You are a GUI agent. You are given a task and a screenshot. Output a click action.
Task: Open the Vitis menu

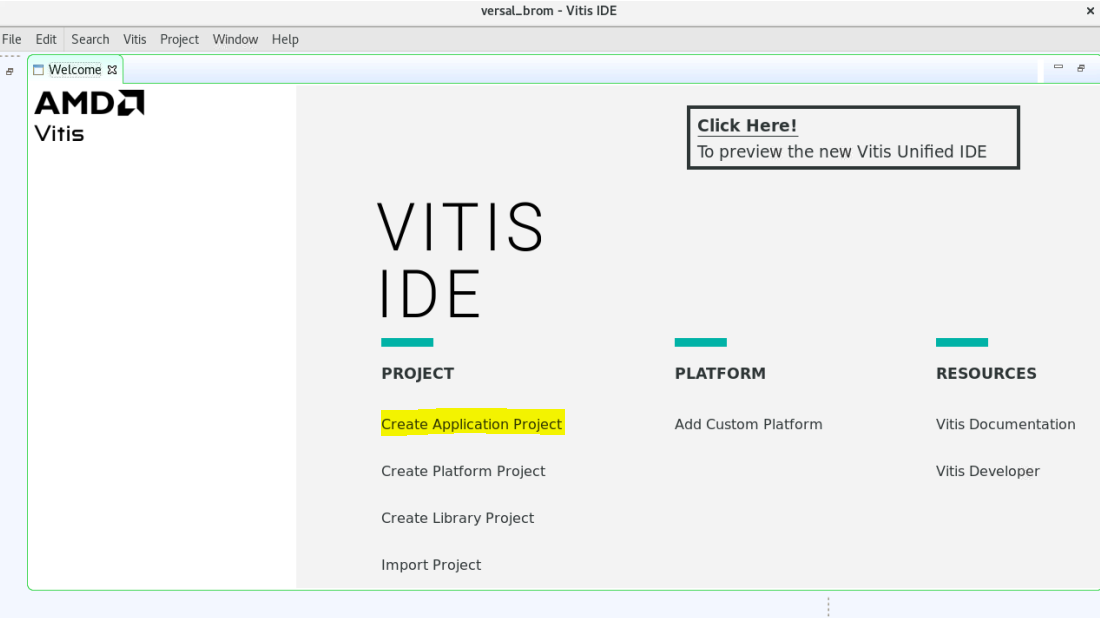tap(135, 39)
